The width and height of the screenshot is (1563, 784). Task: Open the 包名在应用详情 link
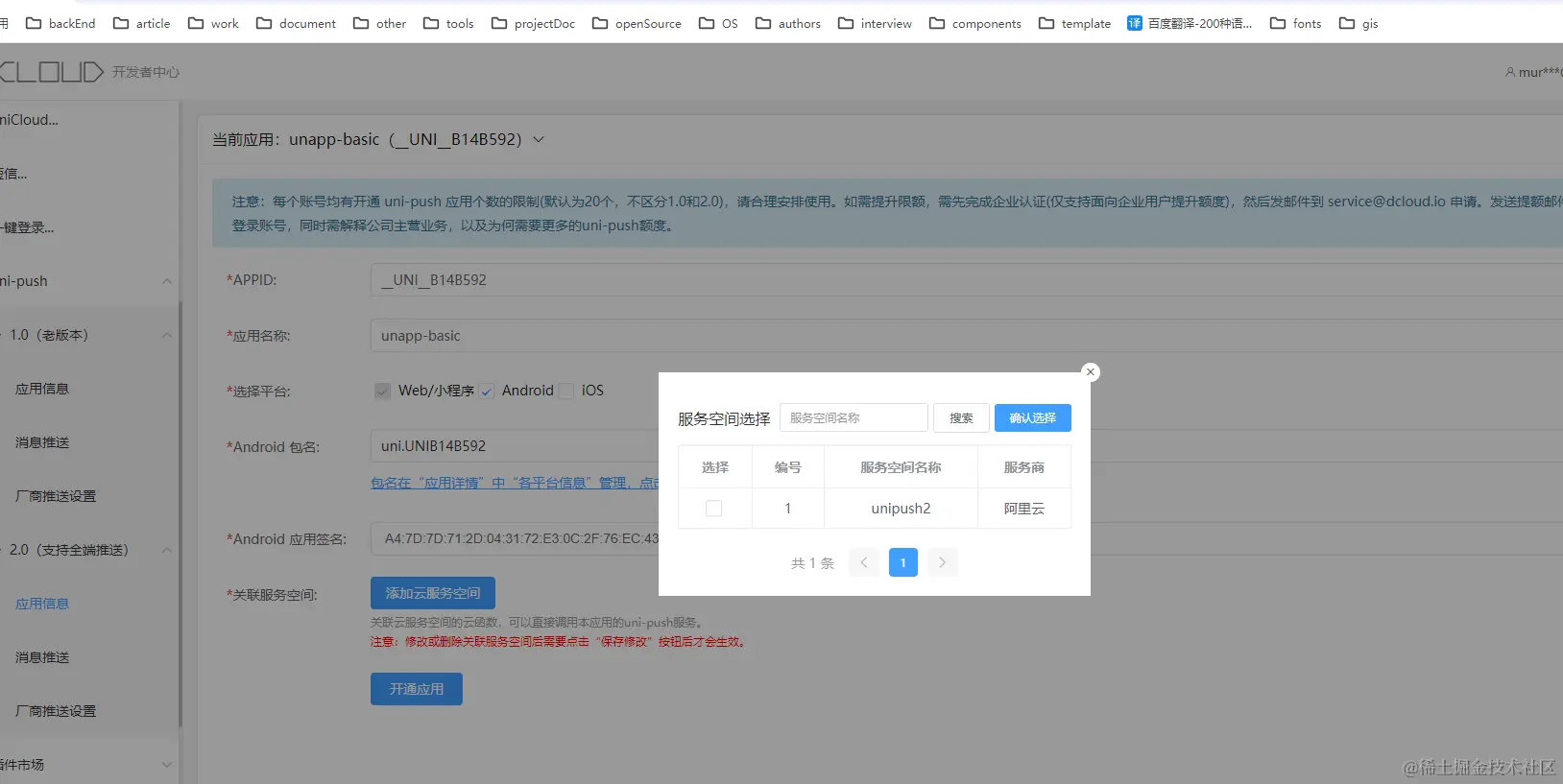515,483
